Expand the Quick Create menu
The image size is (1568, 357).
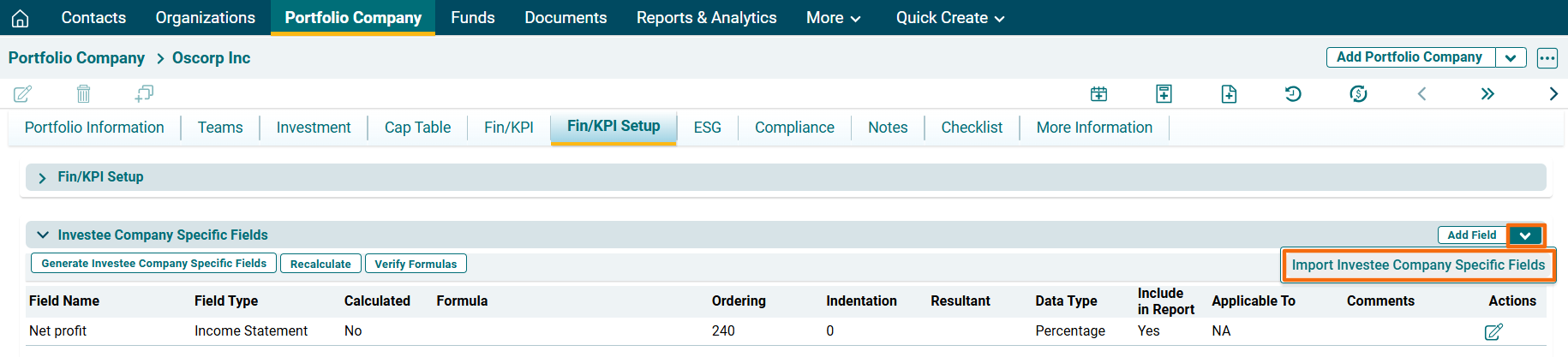click(x=949, y=18)
